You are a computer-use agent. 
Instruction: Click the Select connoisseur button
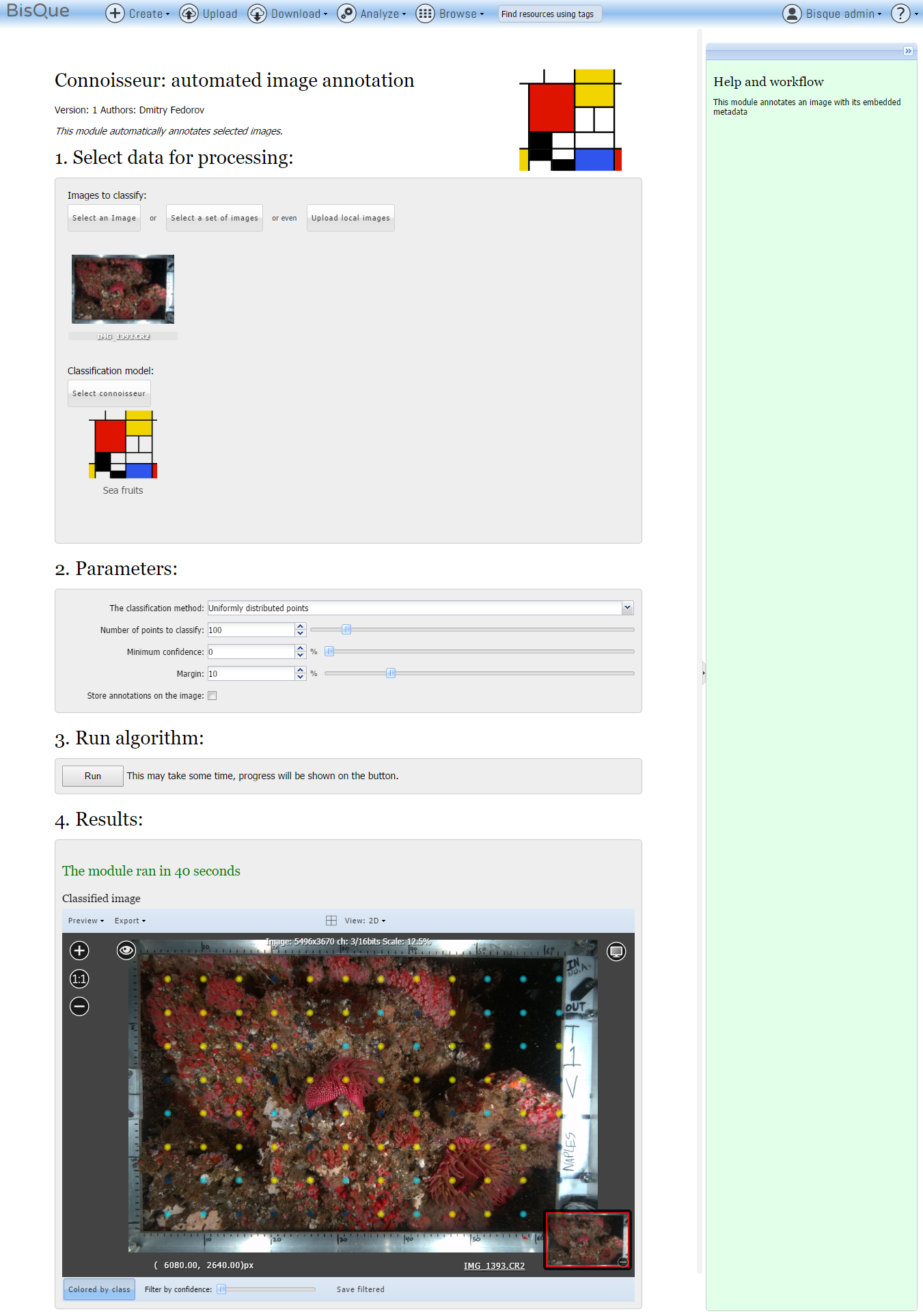(x=109, y=393)
